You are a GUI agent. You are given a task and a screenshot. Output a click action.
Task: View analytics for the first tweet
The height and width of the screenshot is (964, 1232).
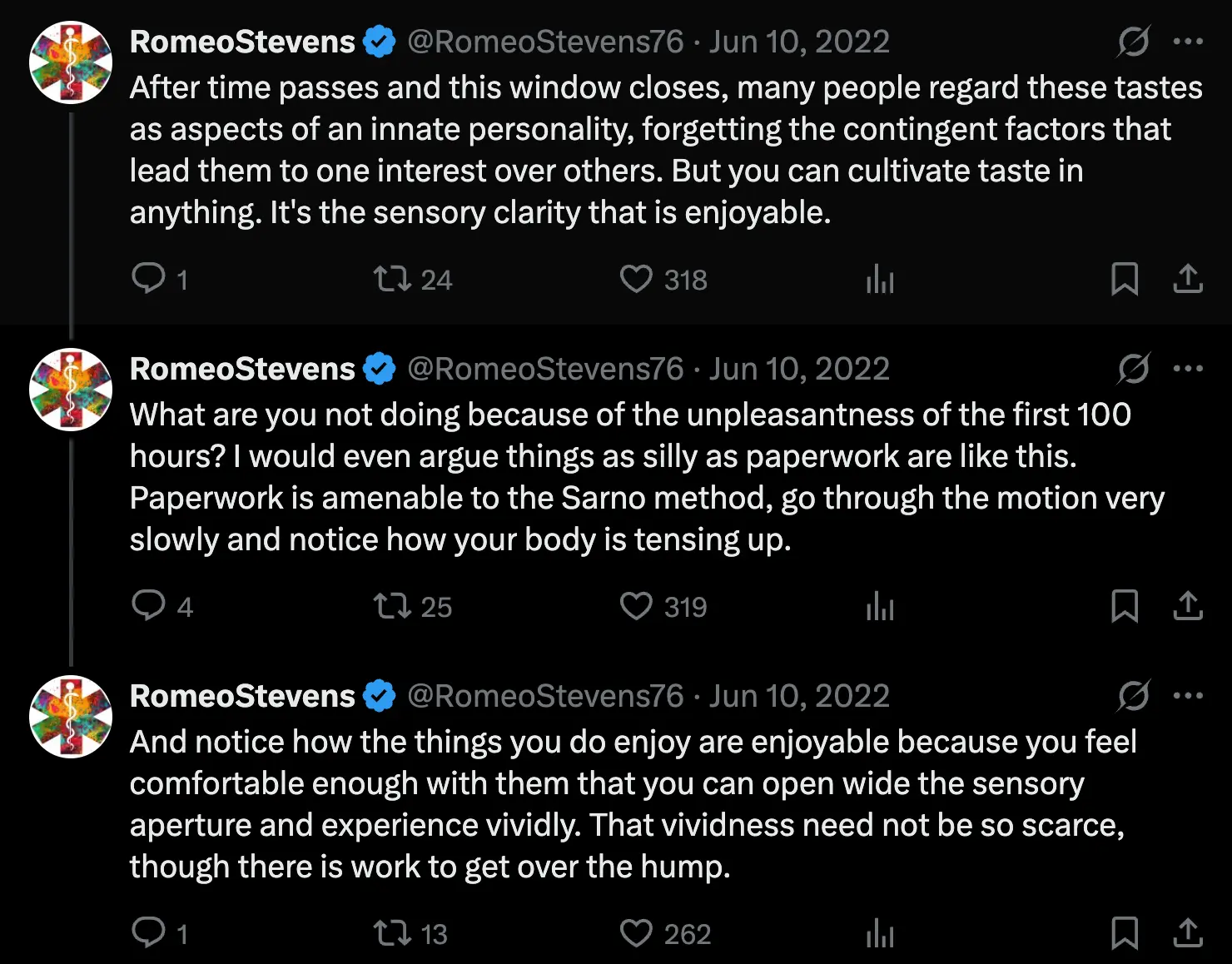(880, 279)
